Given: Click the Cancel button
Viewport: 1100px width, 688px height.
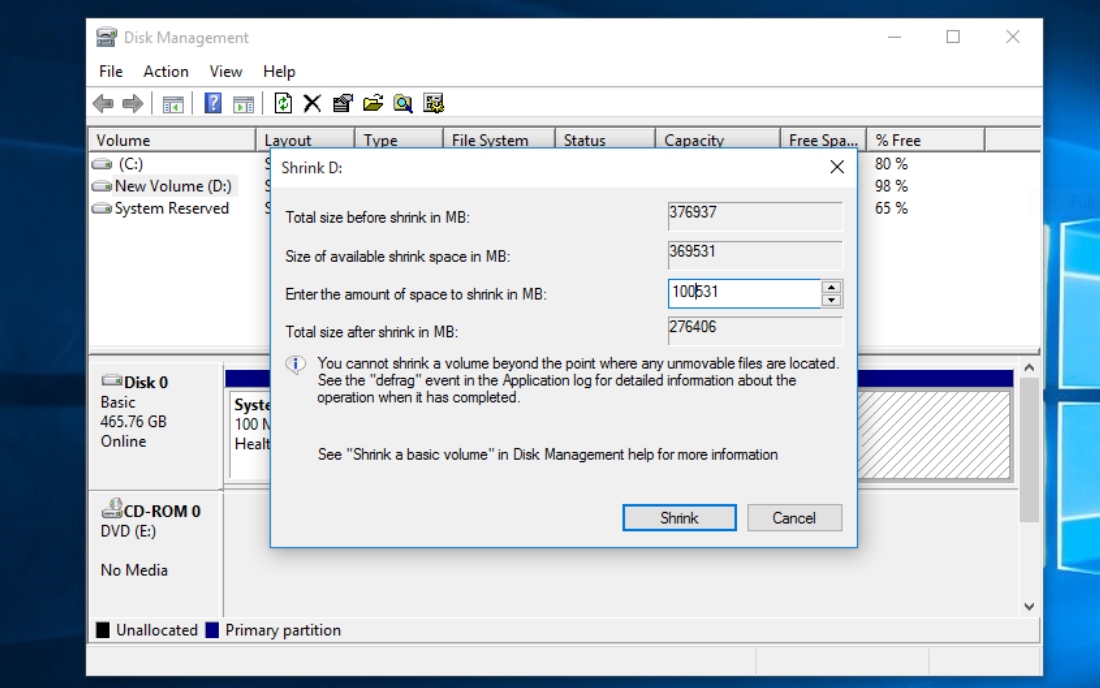Looking at the screenshot, I should click(794, 518).
